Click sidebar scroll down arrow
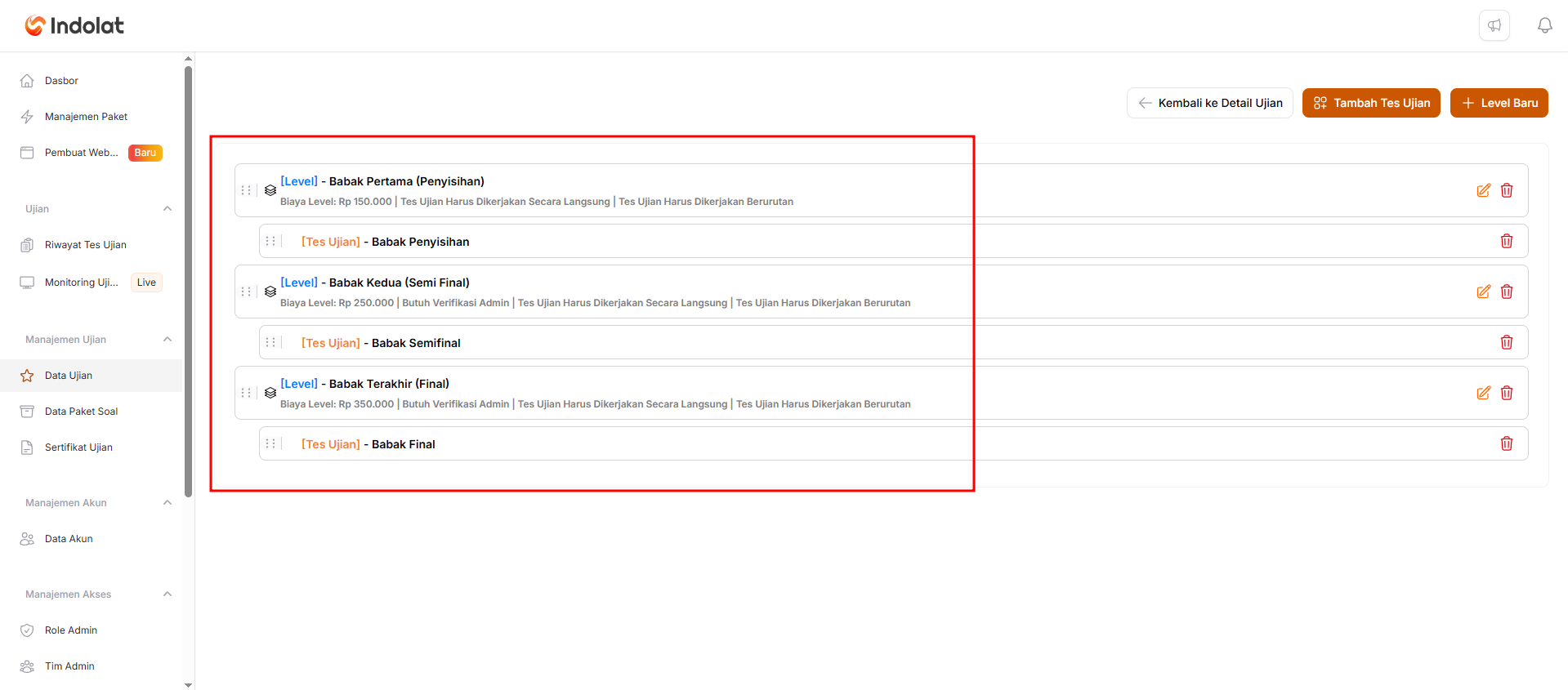Viewport: 1568px width, 690px height. click(188, 685)
